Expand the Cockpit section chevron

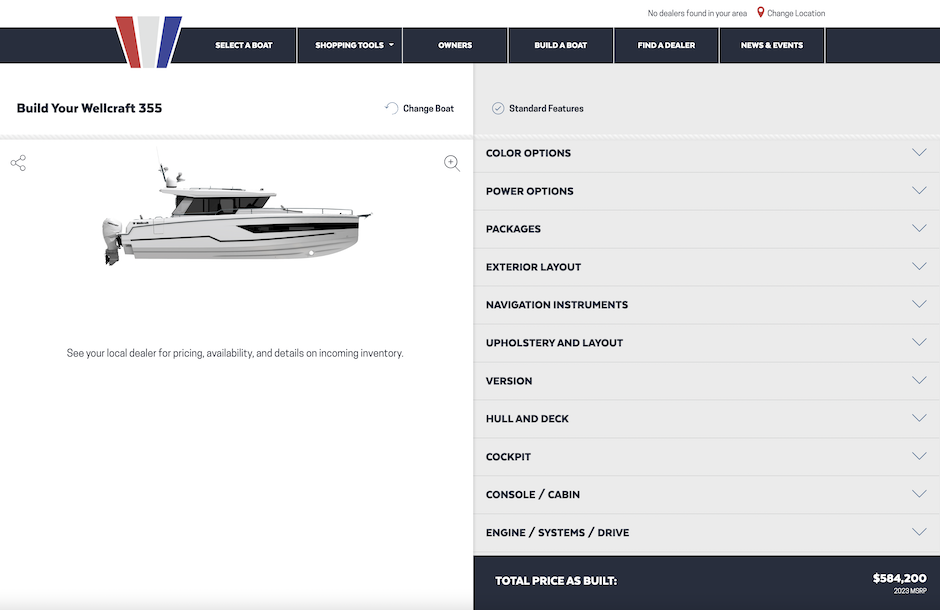(x=919, y=456)
